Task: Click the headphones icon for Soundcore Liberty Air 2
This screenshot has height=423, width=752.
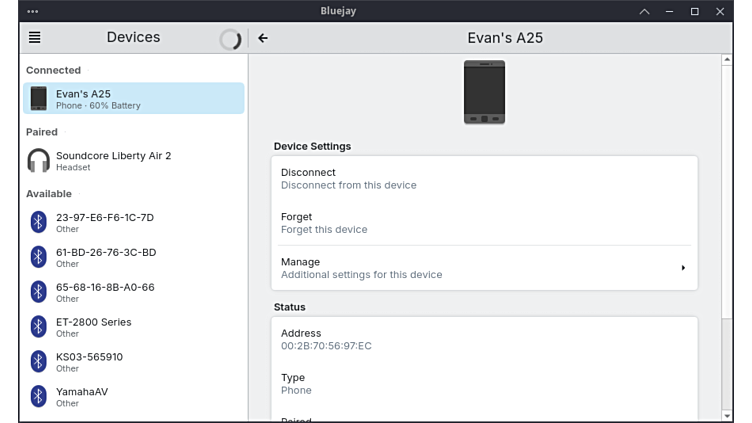Action: click(38, 160)
